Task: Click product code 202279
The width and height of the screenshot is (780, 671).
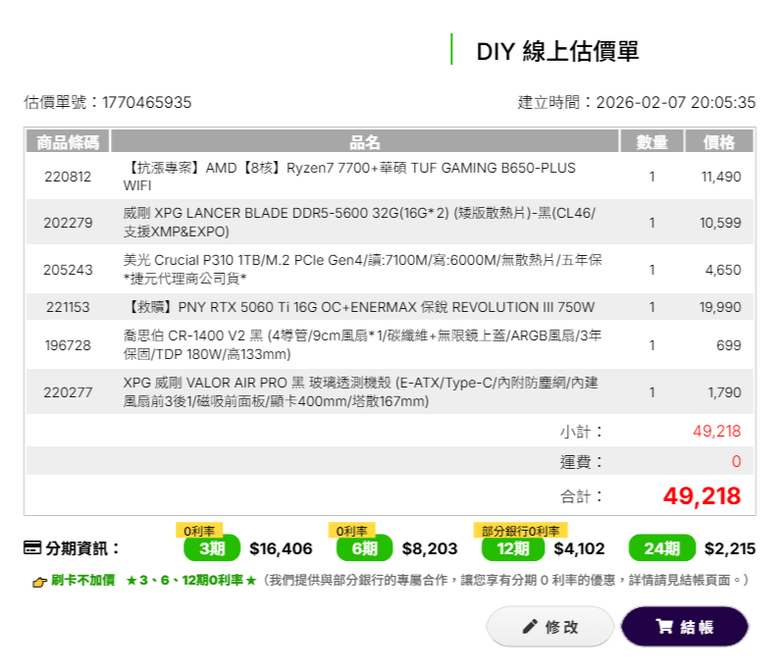Action: click(68, 222)
